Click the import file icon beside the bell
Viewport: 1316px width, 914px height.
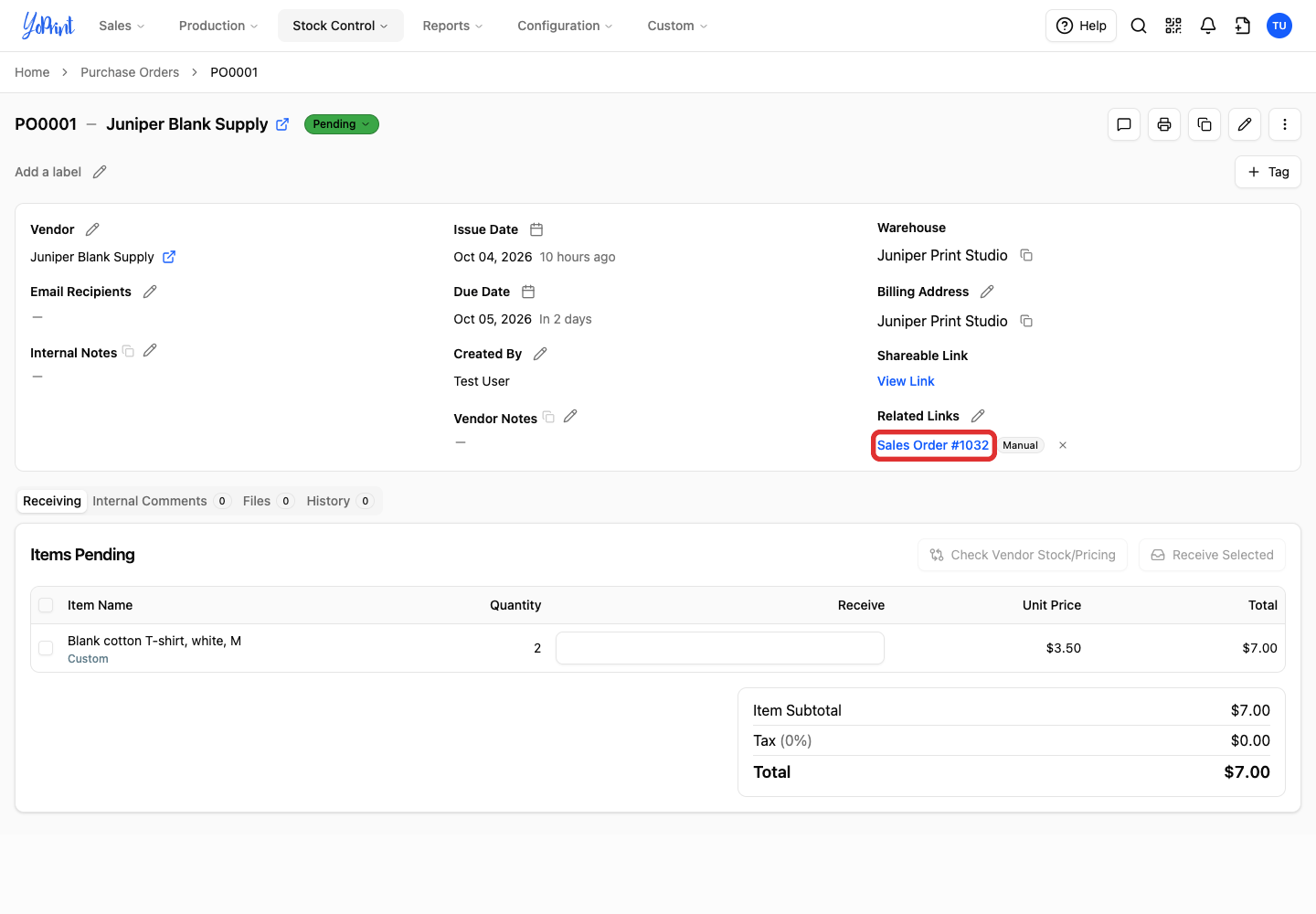point(1243,26)
